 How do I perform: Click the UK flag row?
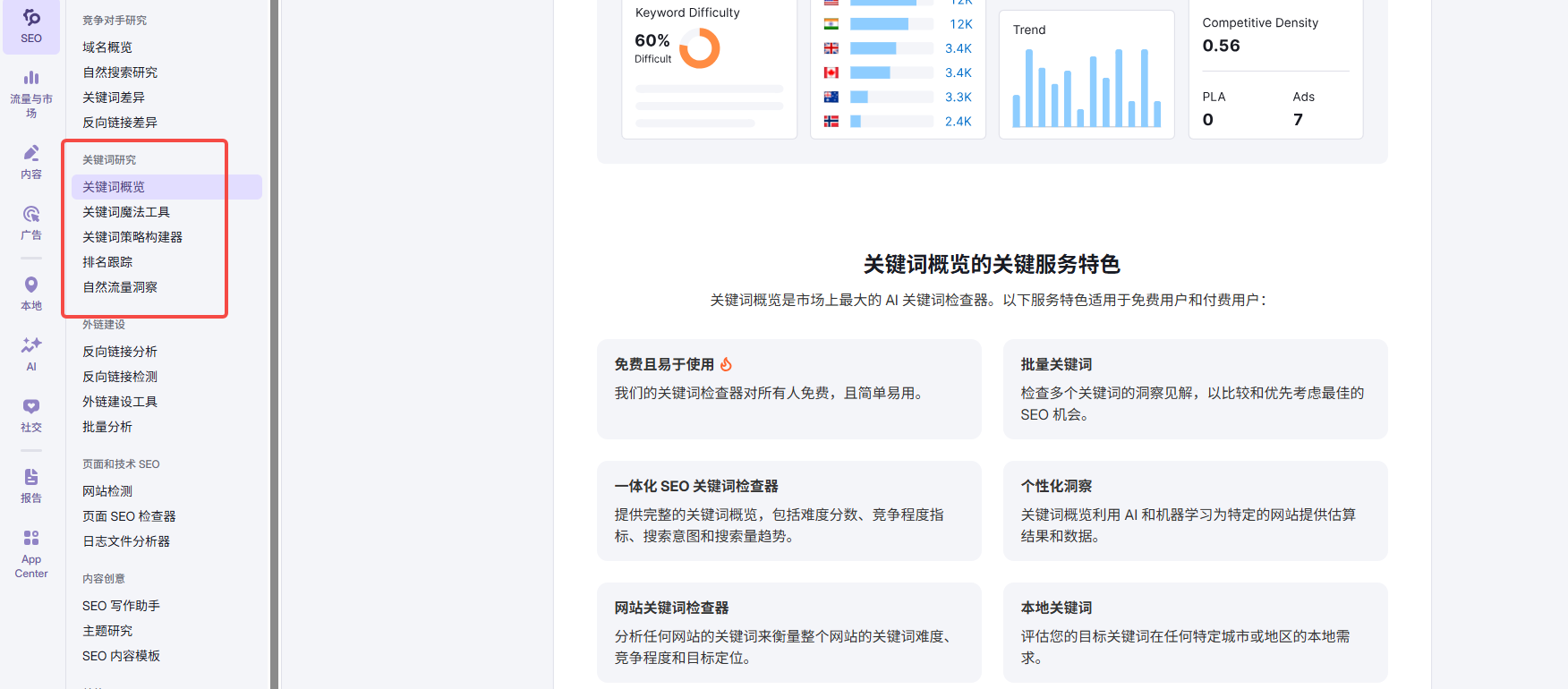tap(898, 48)
